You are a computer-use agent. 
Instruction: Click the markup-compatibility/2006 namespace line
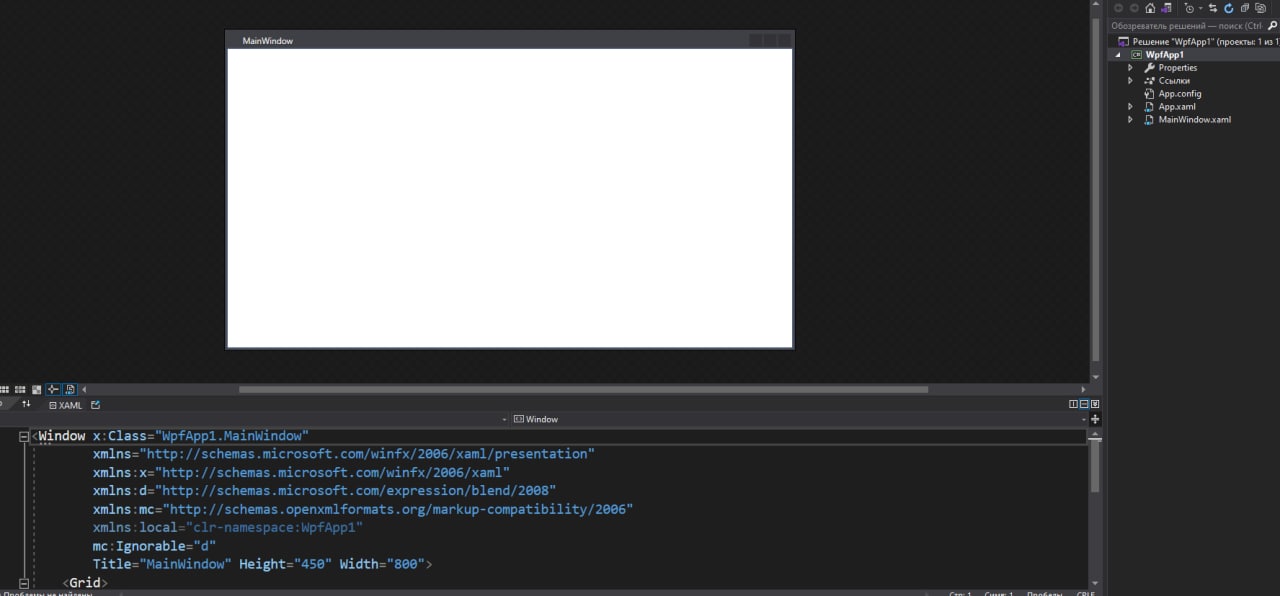(x=363, y=509)
